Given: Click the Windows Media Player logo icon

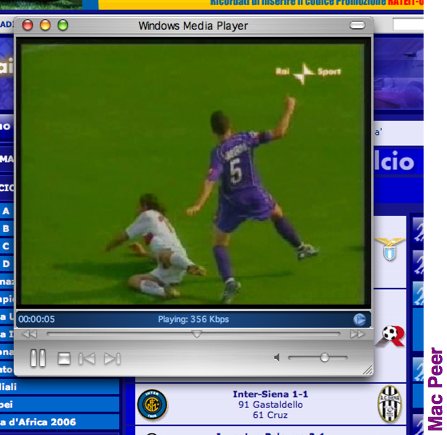Looking at the screenshot, I should point(359,319).
